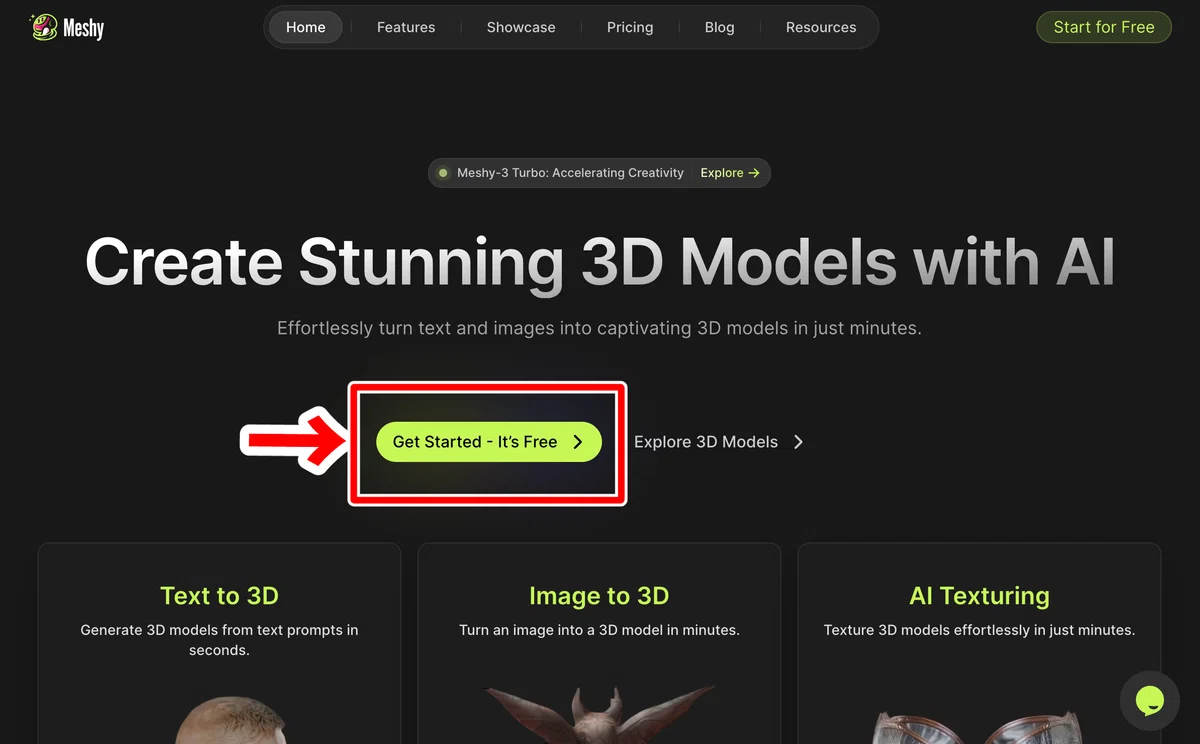Viewport: 1200px width, 744px height.
Task: Select the Image to 3D heading
Action: point(599,596)
